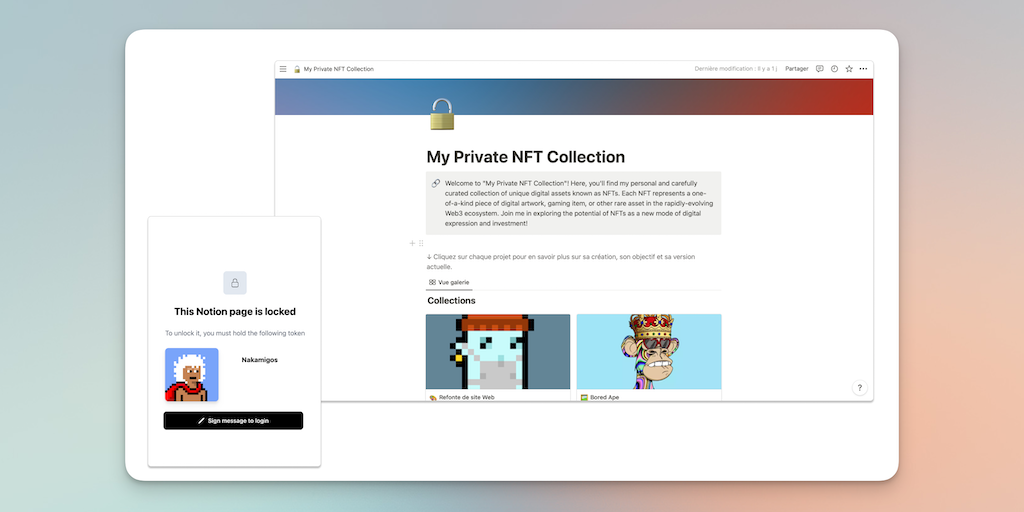The width and height of the screenshot is (1024, 512).
Task: Click the Collections heading
Action: [x=451, y=300]
